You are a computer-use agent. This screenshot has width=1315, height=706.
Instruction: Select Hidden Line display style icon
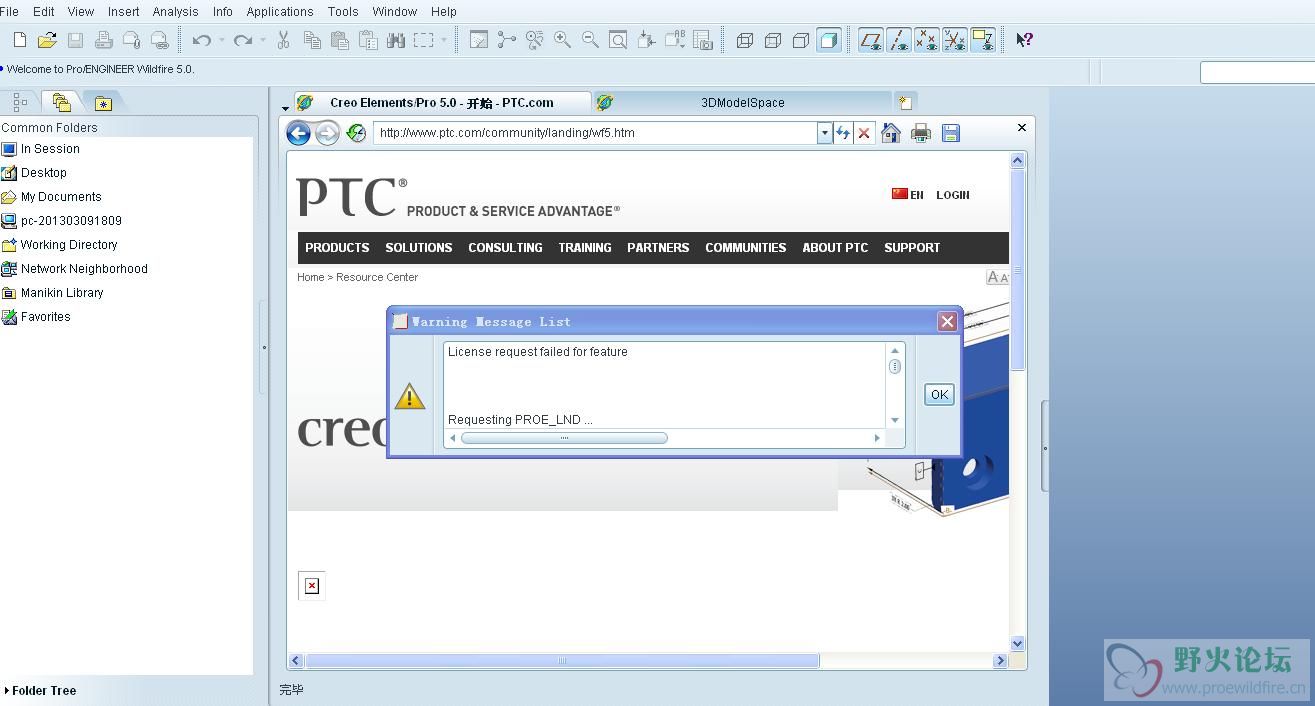tap(773, 40)
